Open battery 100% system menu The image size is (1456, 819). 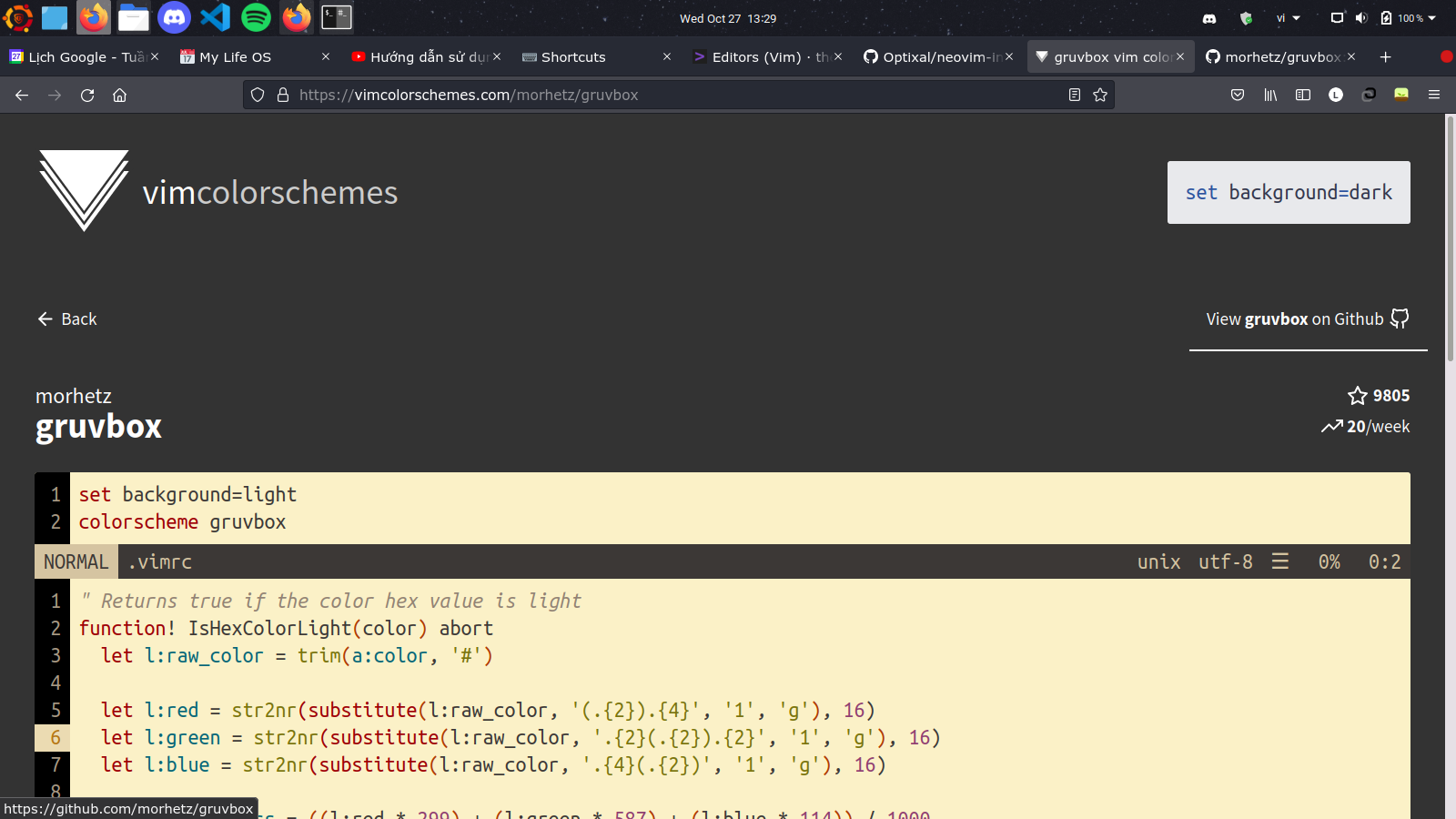click(x=1409, y=18)
